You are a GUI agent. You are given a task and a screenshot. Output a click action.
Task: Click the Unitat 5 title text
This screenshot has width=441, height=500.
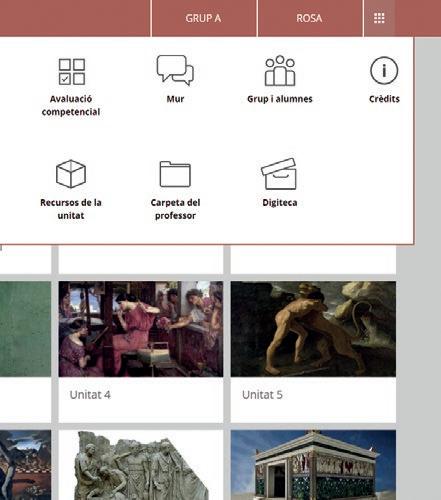(x=262, y=395)
